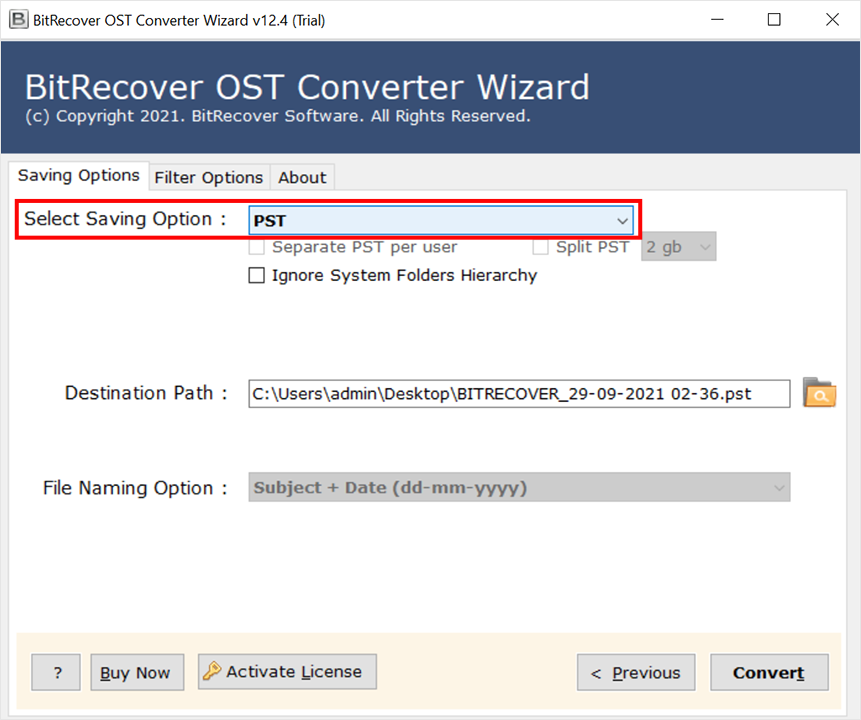
Task: Maximize the OST Converter Wizard window
Action: click(774, 19)
